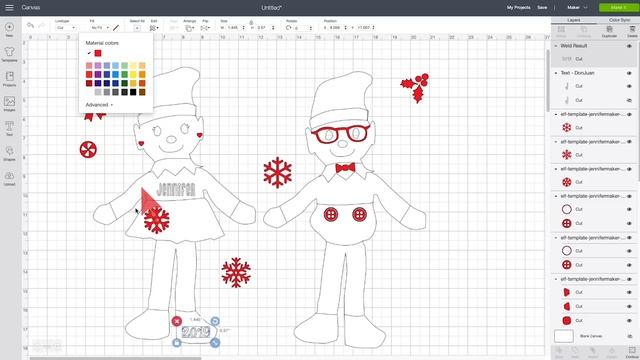The height and width of the screenshot is (360, 640).
Task: Click the Contour tool
Action: point(632,351)
